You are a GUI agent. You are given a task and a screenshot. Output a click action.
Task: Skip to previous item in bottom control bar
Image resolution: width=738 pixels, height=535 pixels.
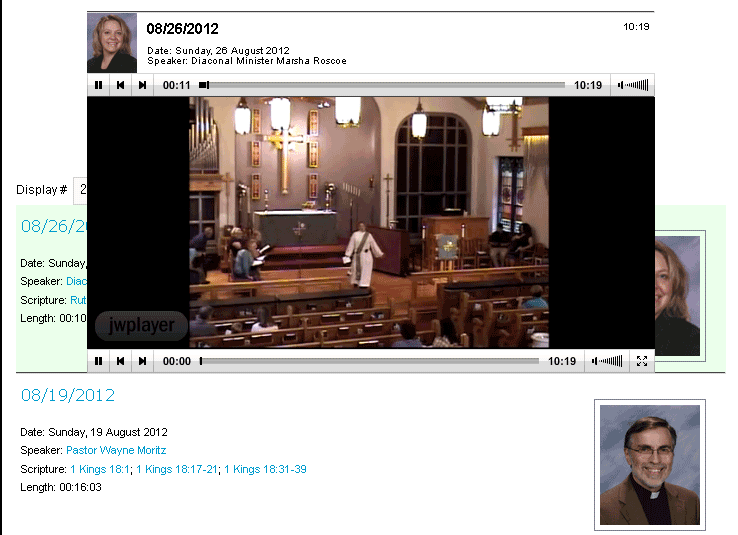[120, 361]
